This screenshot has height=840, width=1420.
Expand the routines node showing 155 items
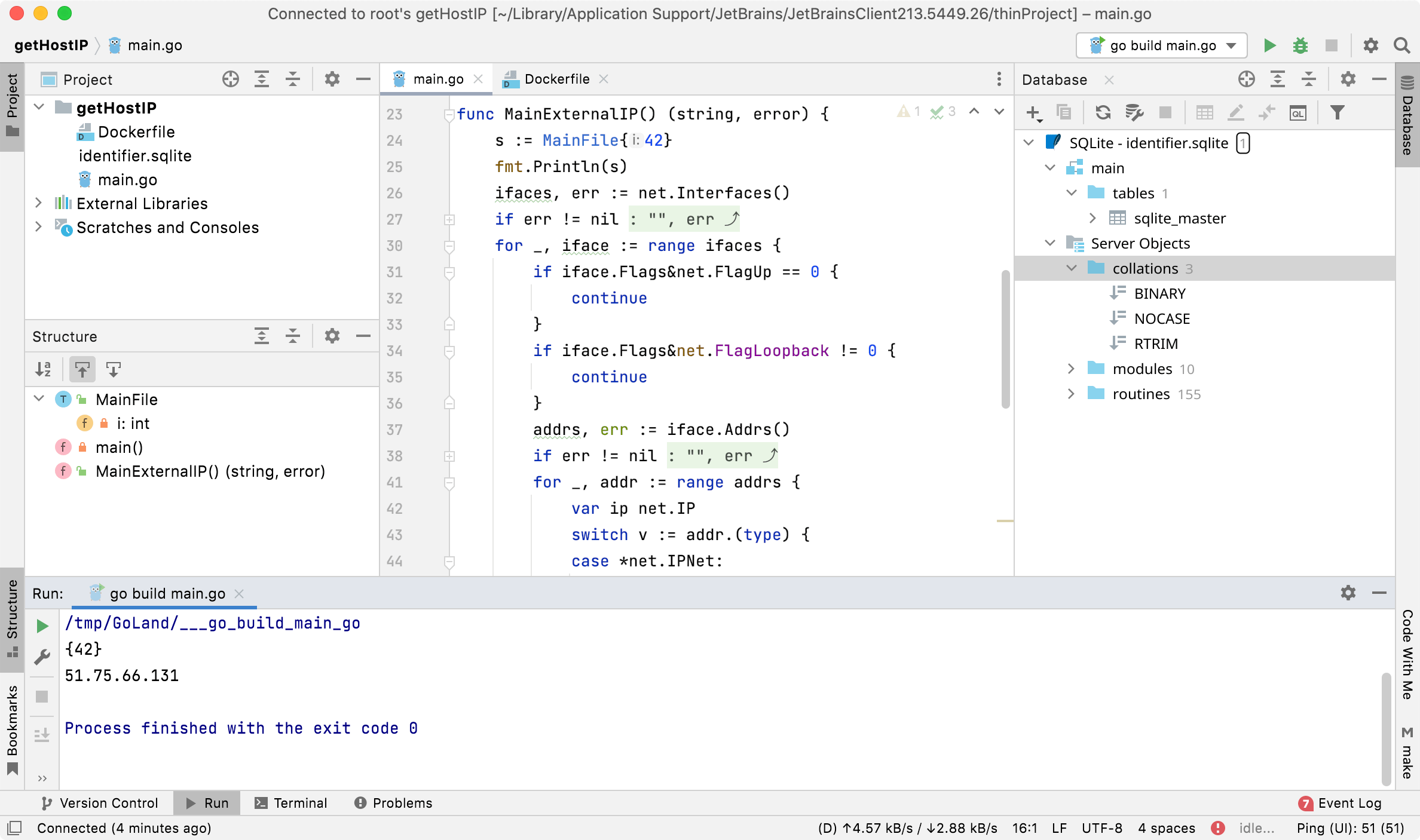(x=1070, y=394)
